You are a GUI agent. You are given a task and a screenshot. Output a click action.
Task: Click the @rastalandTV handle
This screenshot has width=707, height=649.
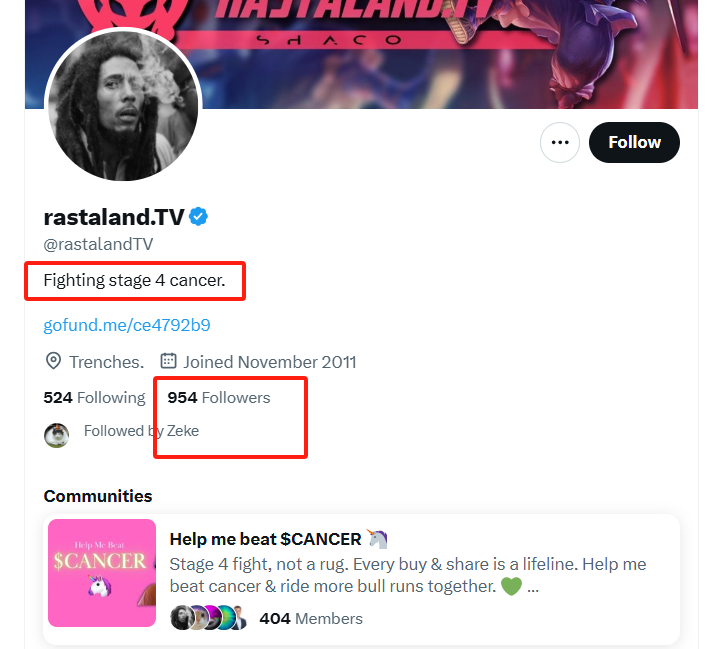98,244
